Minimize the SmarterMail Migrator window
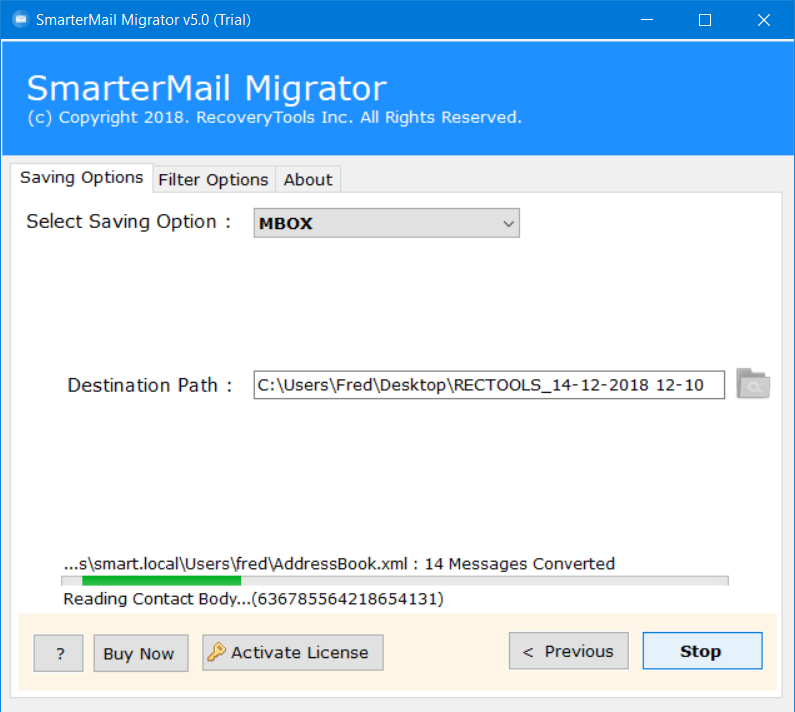The width and height of the screenshot is (795, 712). pos(646,20)
